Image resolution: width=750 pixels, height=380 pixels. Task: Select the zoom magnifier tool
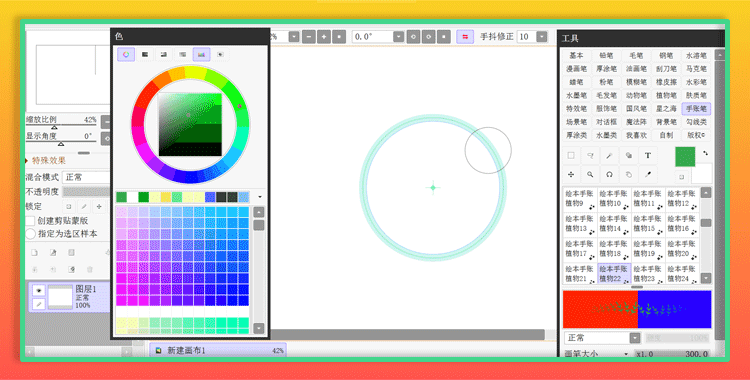tap(590, 175)
